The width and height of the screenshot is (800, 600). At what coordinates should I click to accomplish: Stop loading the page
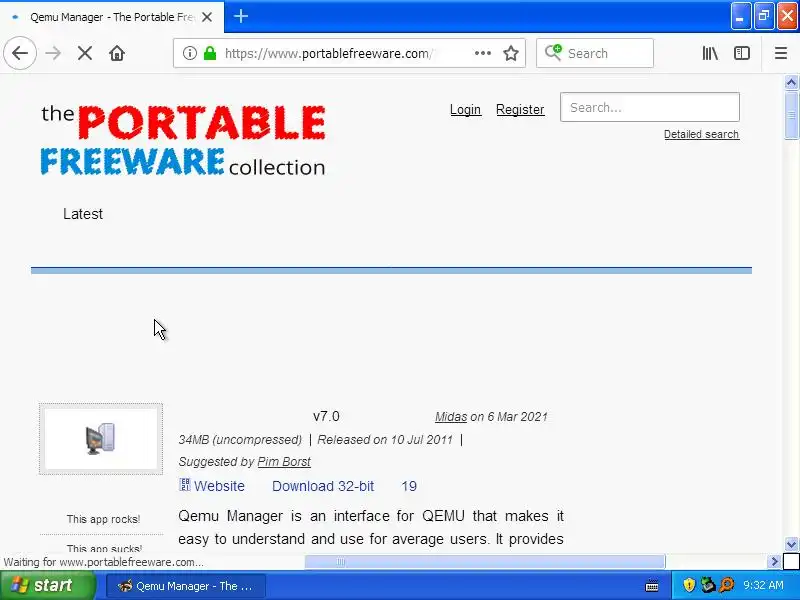85,53
